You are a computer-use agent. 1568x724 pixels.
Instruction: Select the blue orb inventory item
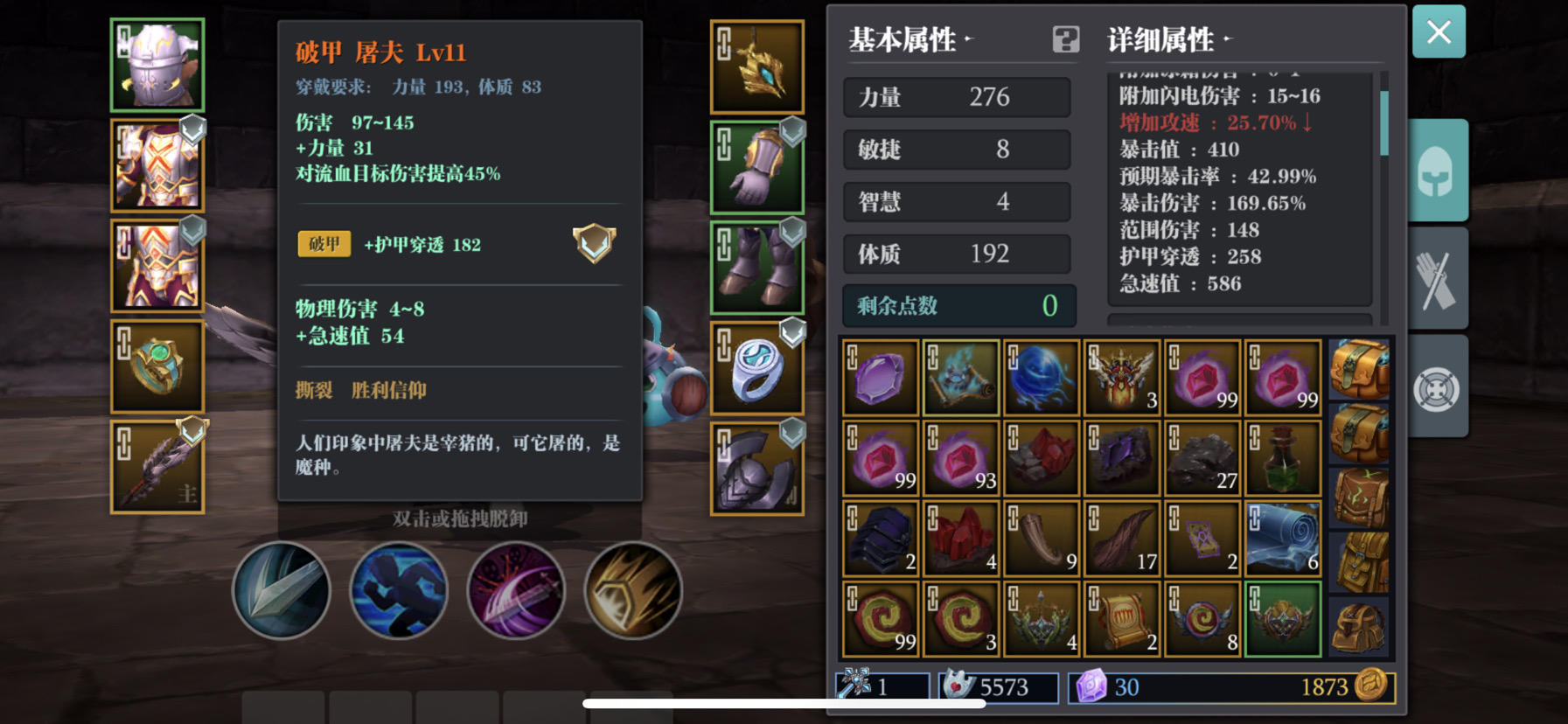pyautogui.click(x=1041, y=378)
